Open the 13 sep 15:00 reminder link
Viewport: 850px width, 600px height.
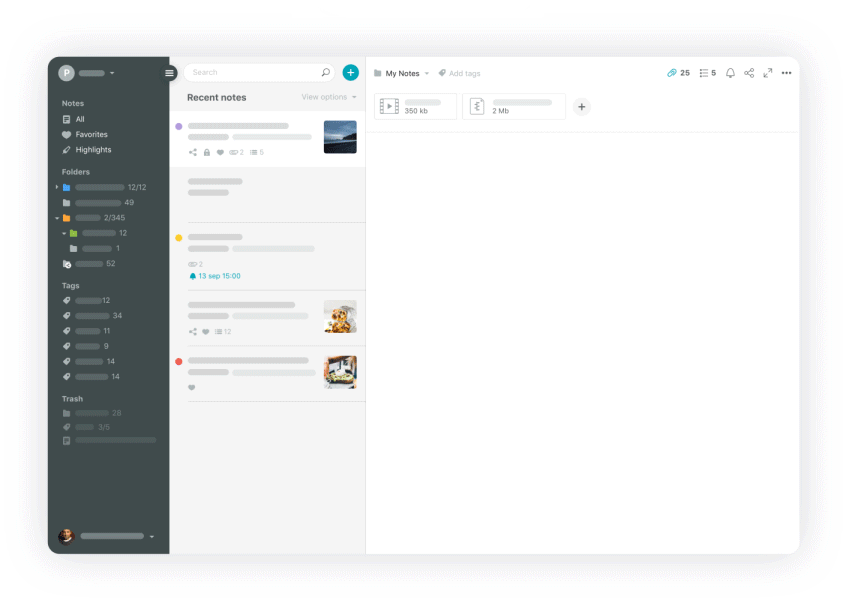215,276
